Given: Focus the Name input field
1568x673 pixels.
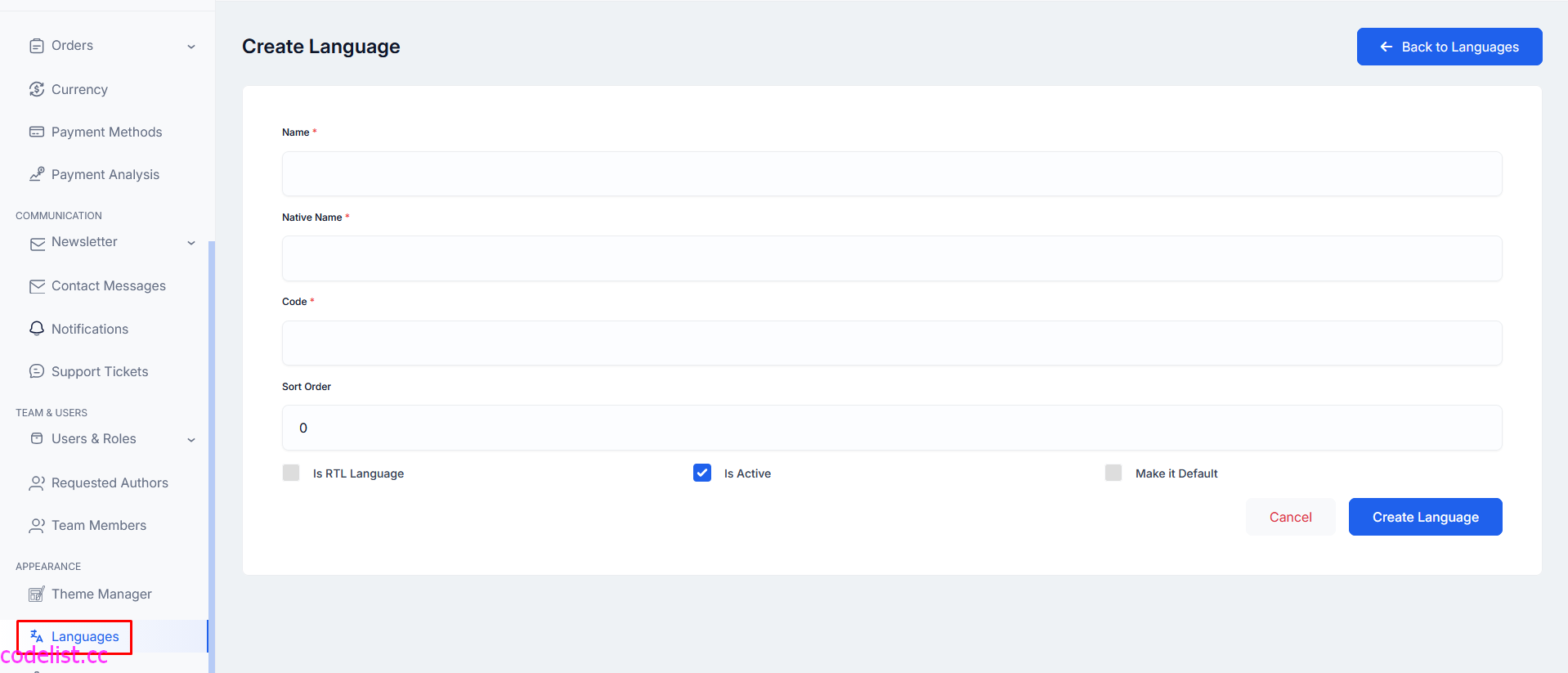Looking at the screenshot, I should click(892, 173).
